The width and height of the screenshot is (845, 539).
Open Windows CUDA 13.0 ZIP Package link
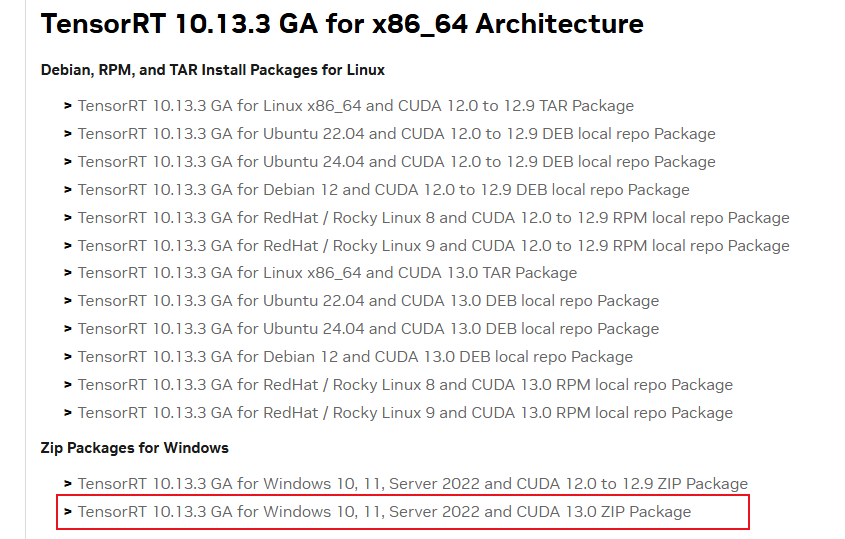(x=384, y=513)
